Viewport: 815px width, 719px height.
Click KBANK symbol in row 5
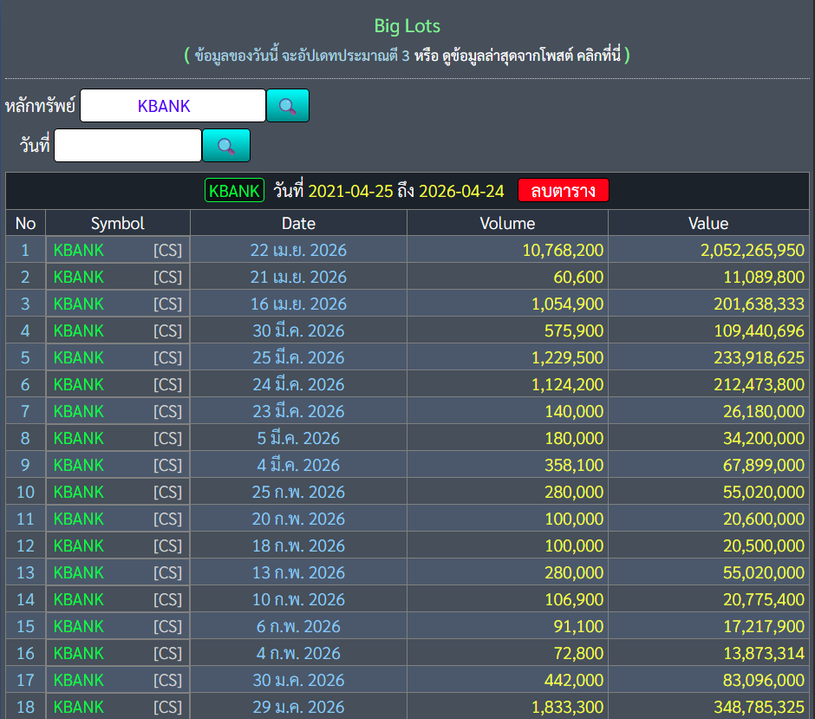(79, 358)
